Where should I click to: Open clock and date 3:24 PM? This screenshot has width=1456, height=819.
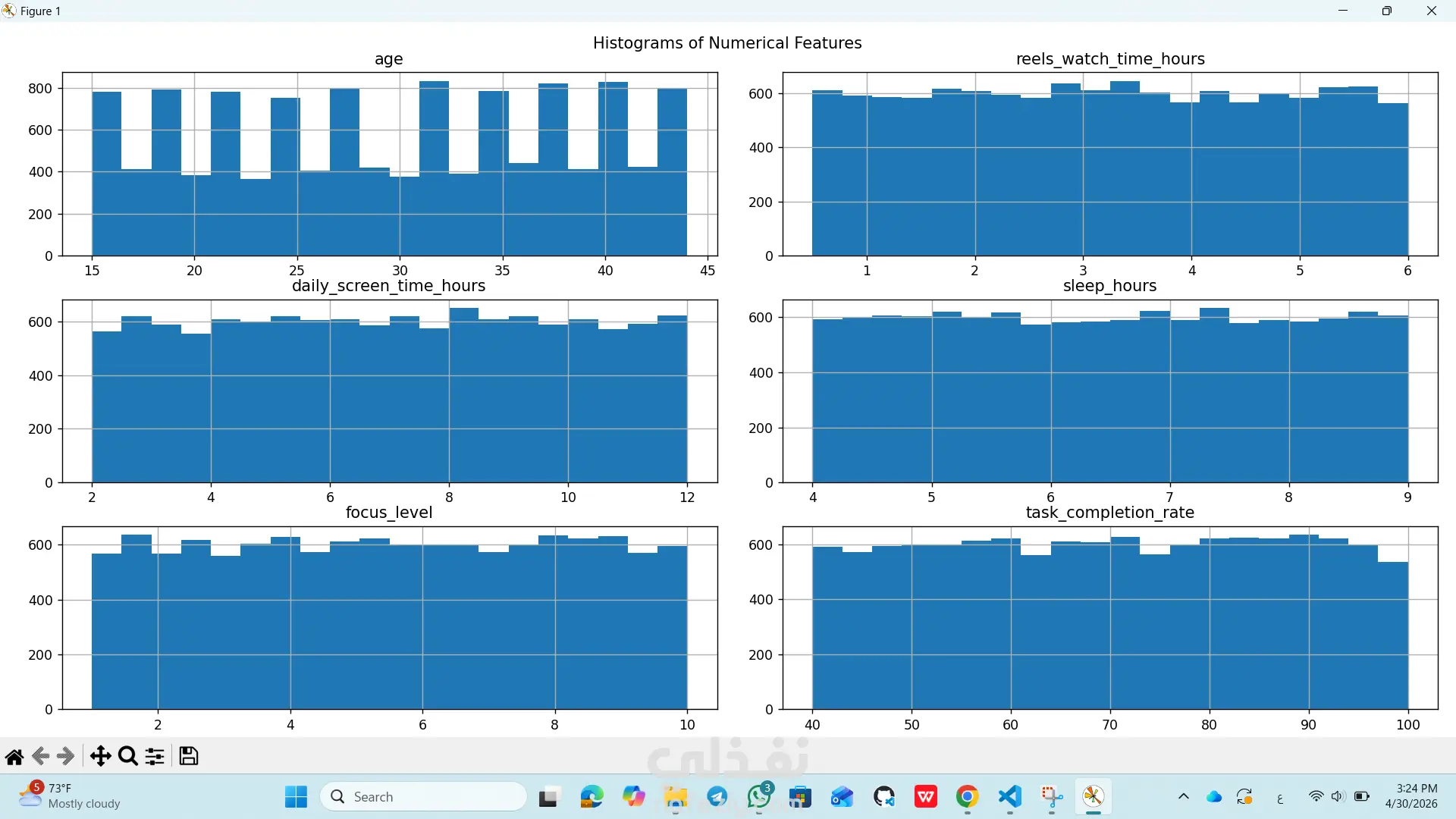click(1411, 796)
